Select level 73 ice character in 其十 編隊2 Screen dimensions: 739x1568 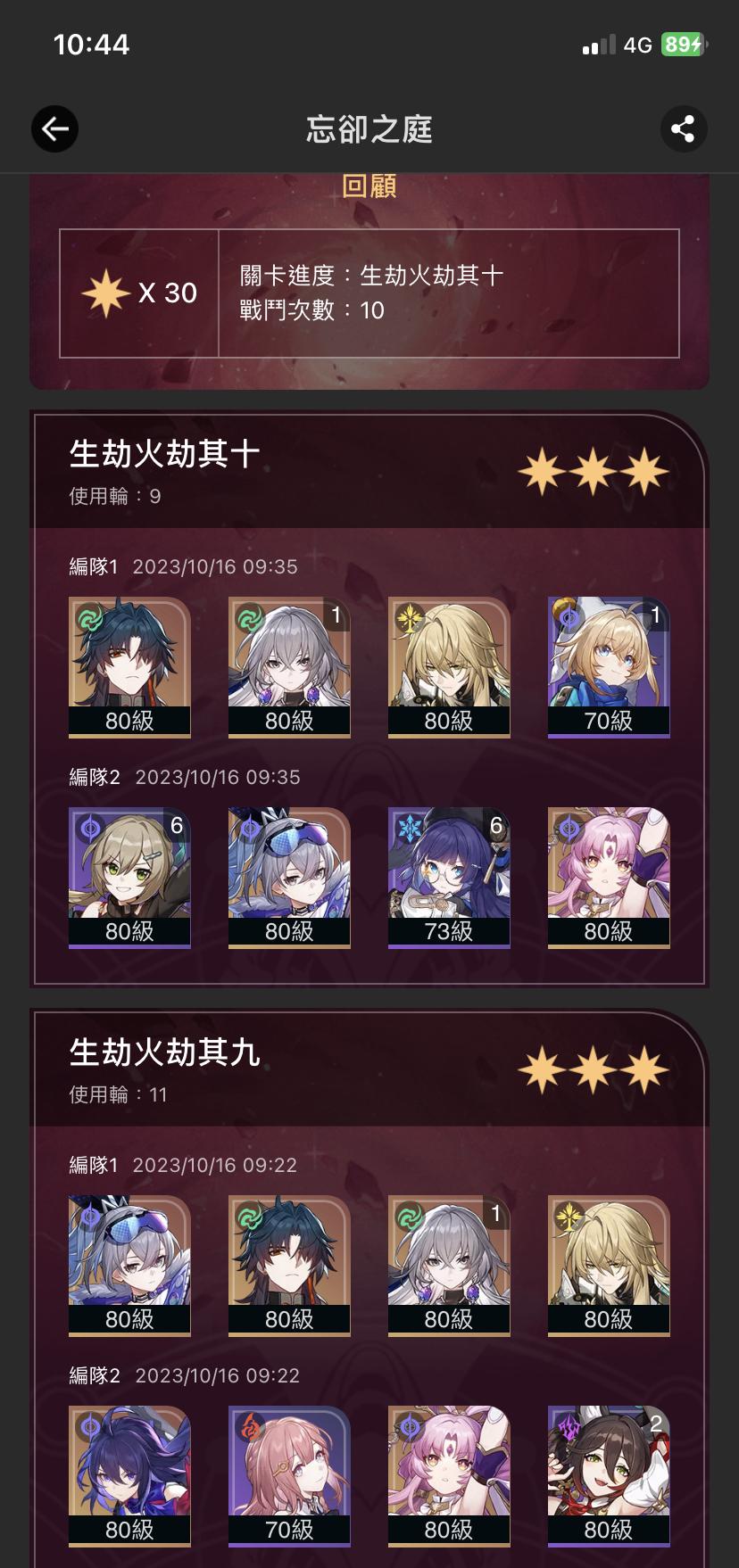[449, 878]
